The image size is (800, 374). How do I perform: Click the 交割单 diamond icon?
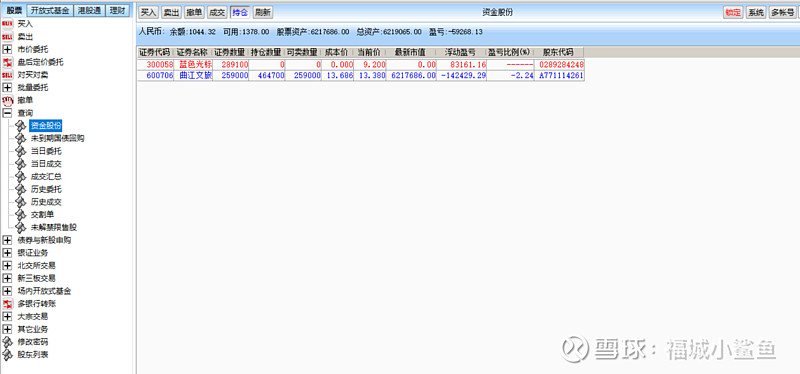pos(21,215)
